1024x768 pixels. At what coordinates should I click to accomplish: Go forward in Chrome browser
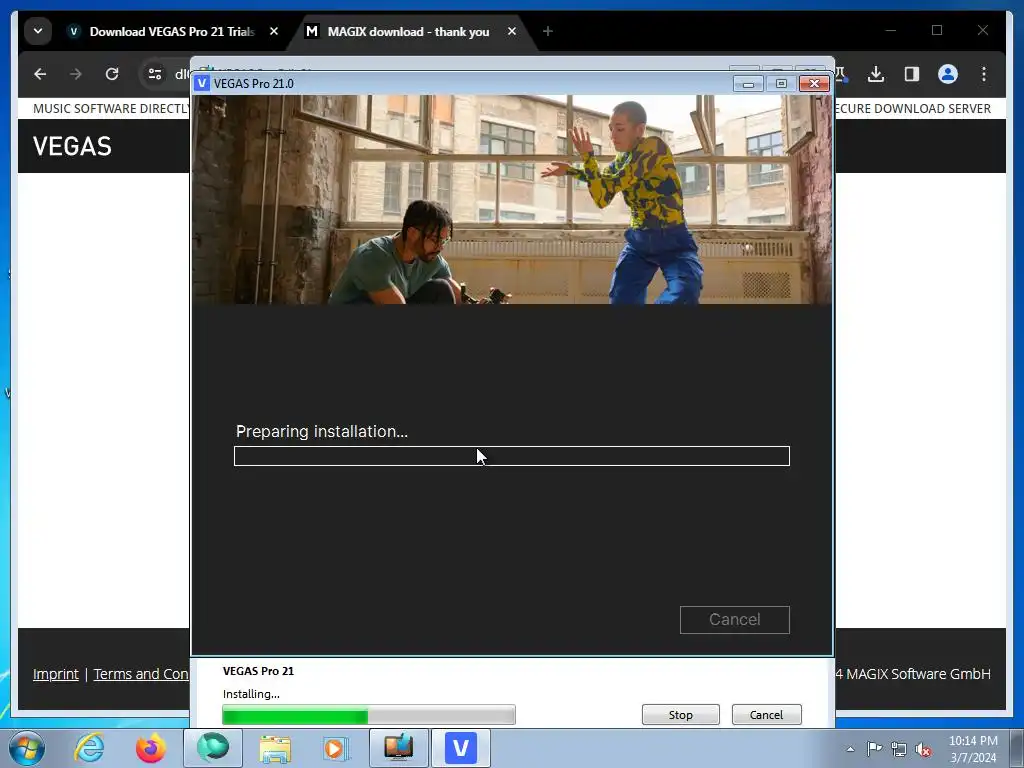(76, 74)
